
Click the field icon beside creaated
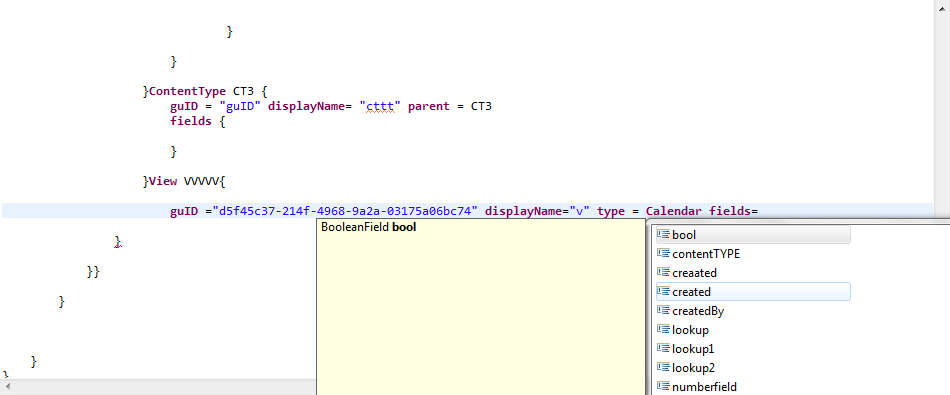(x=663, y=273)
